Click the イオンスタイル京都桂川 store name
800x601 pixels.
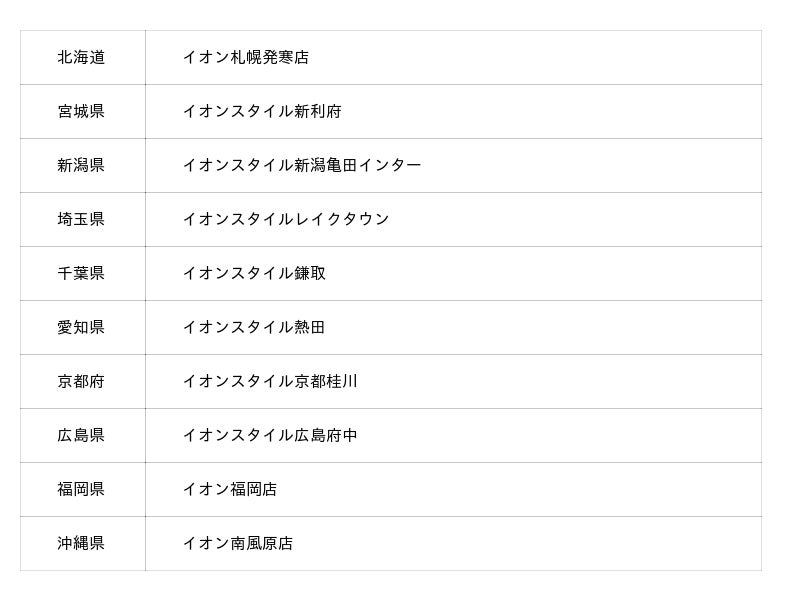coord(269,382)
